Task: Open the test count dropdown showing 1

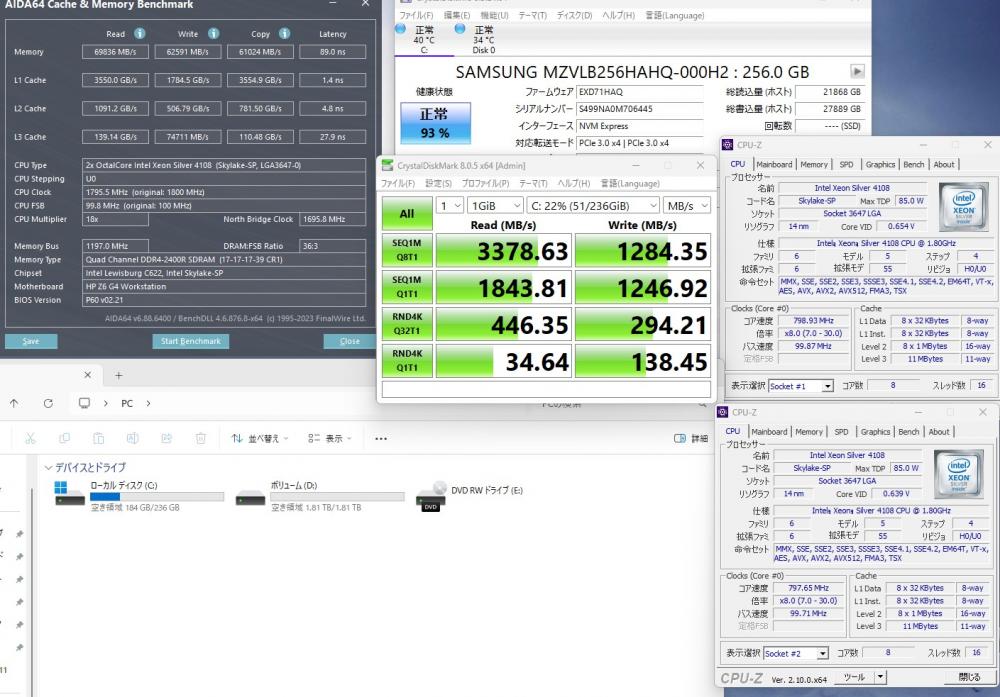Action: click(x=450, y=205)
